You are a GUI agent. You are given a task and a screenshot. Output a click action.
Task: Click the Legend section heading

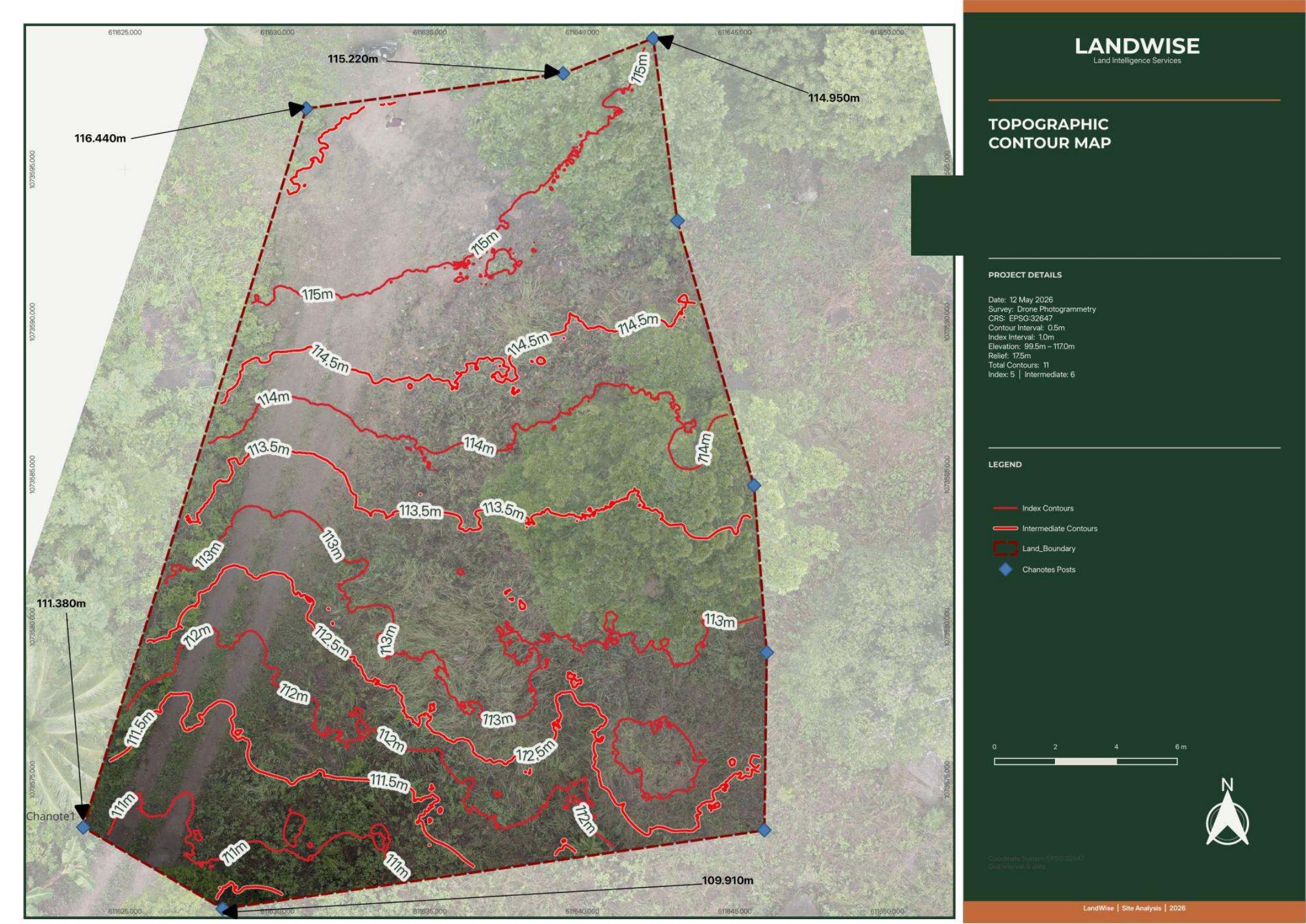point(1005,464)
